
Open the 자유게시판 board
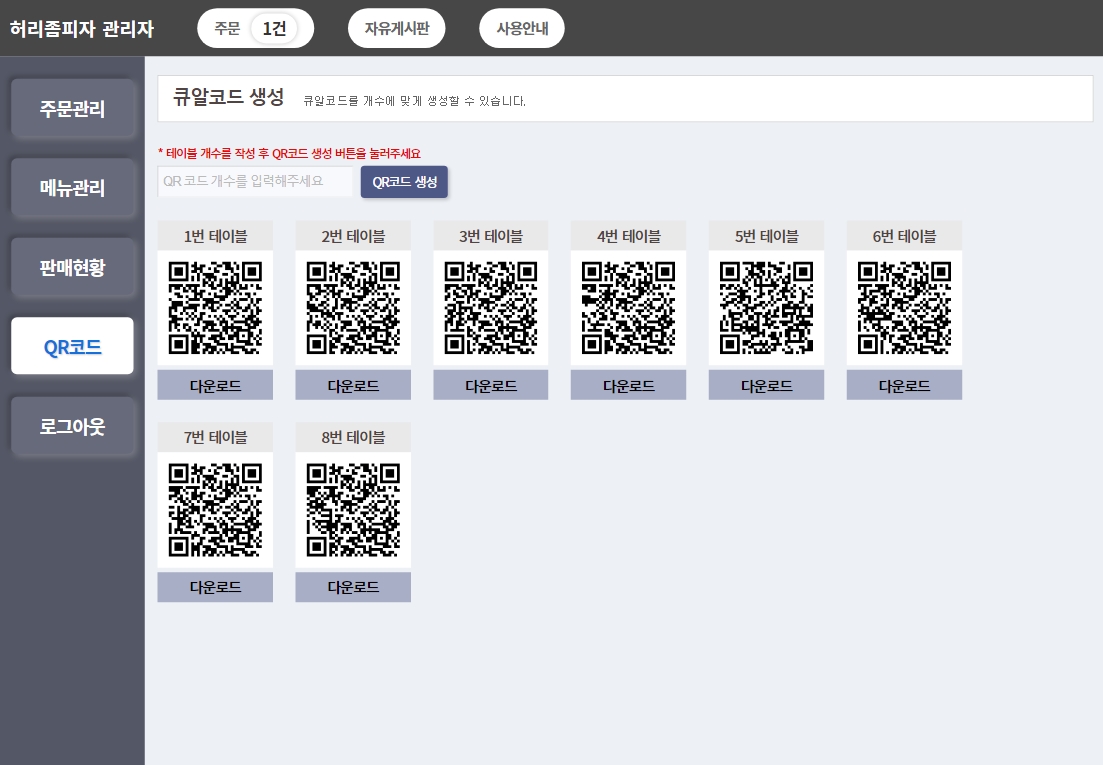tap(396, 28)
